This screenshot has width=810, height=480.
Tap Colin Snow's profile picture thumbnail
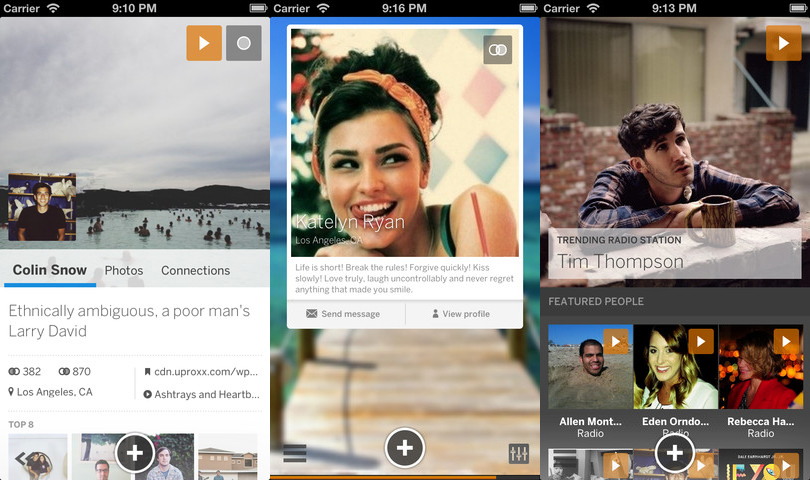pyautogui.click(x=42, y=208)
